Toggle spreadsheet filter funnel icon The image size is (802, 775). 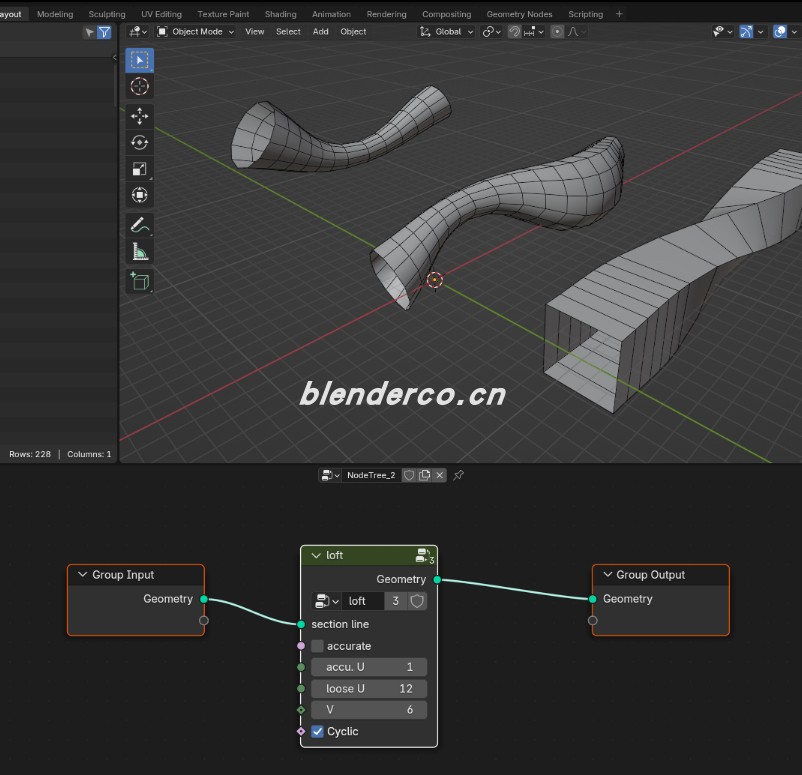coord(104,33)
